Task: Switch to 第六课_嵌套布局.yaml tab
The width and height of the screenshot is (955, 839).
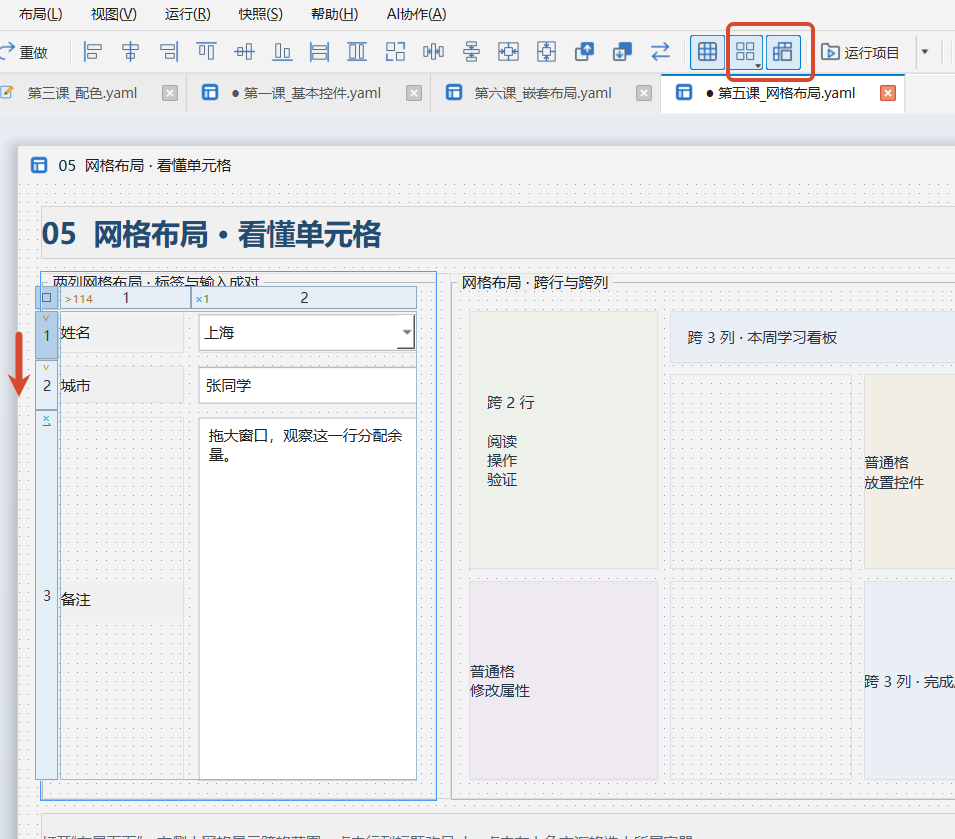Action: pos(543,93)
